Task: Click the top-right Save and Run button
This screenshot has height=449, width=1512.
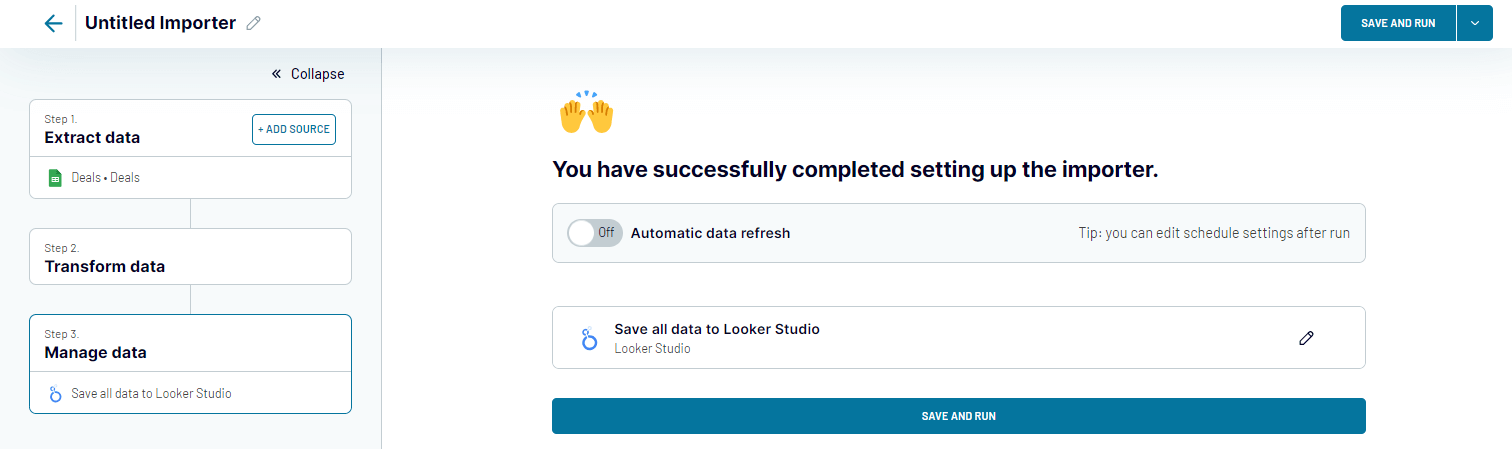Action: (1399, 23)
